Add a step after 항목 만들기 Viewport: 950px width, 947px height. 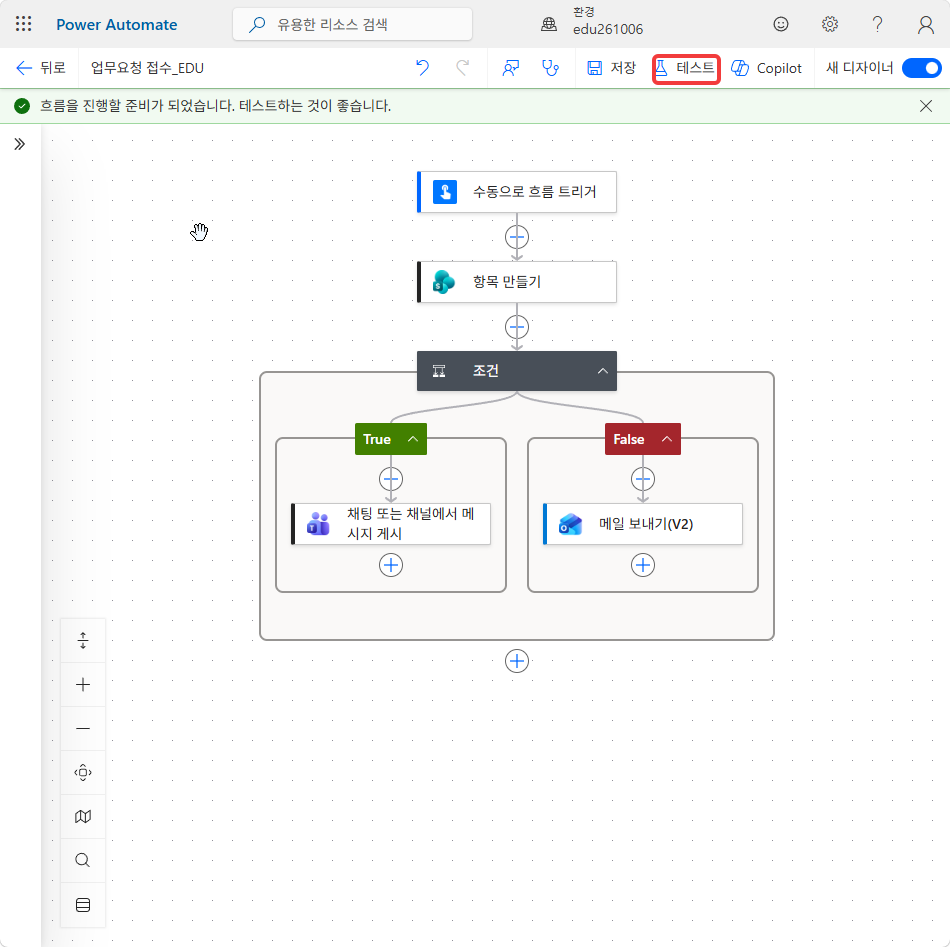click(517, 327)
